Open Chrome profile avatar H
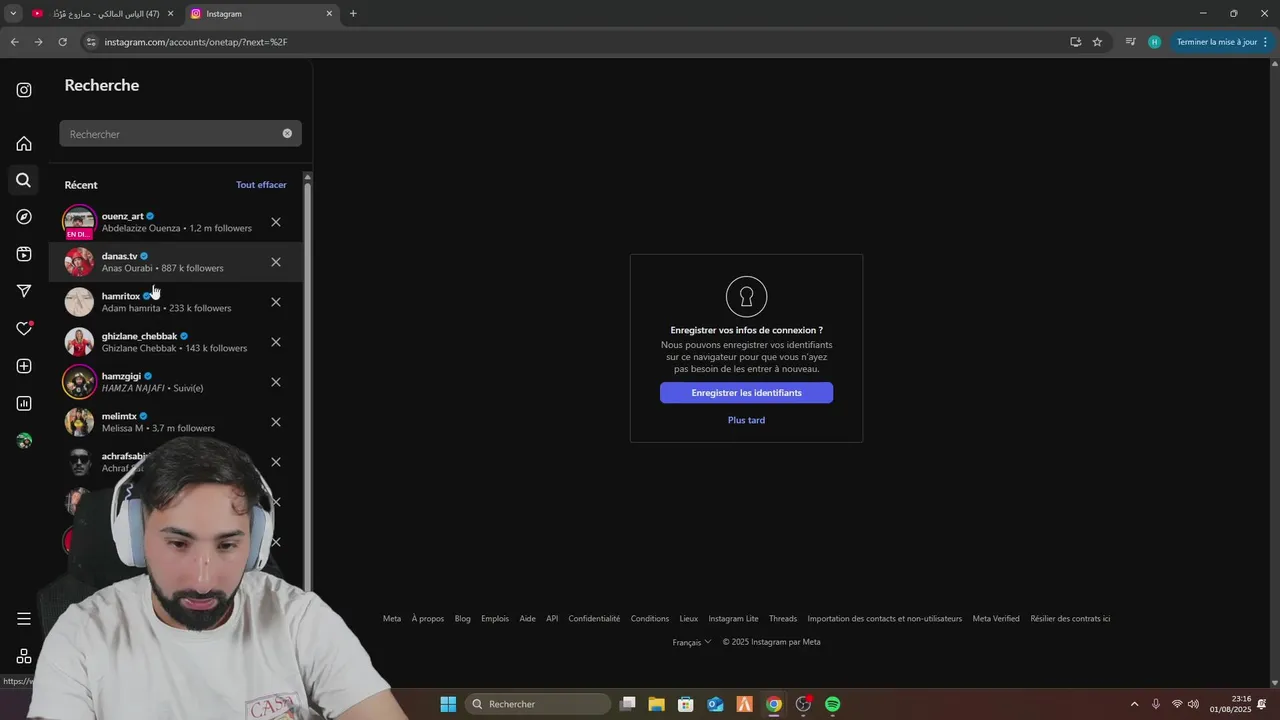 click(x=1154, y=42)
